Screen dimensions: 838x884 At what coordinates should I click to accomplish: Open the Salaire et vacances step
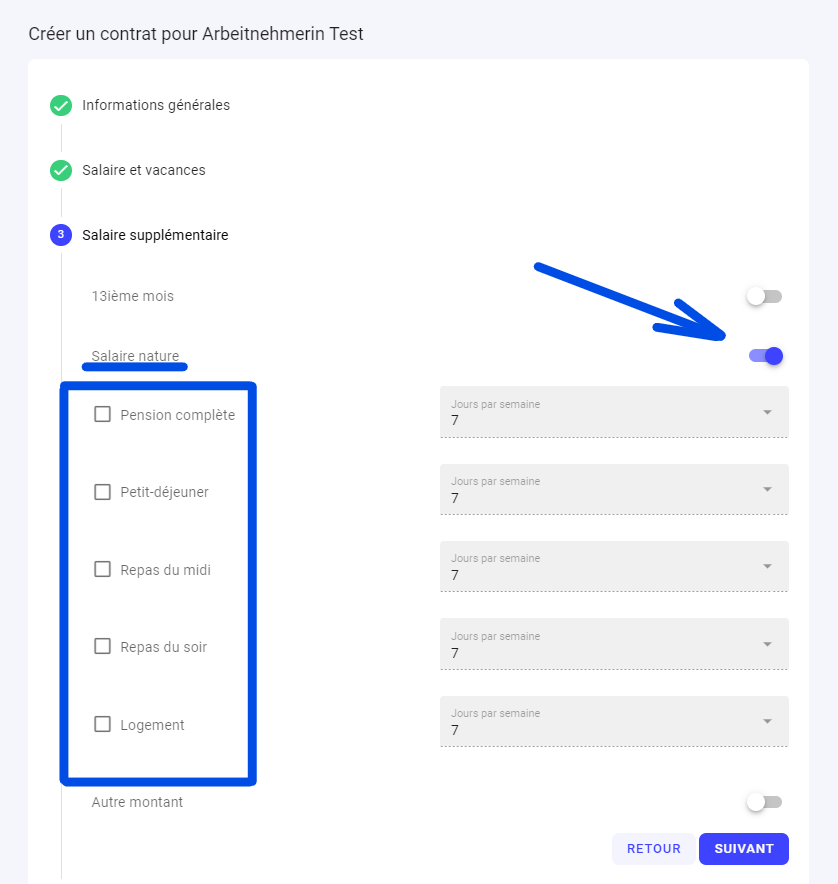pyautogui.click(x=144, y=170)
